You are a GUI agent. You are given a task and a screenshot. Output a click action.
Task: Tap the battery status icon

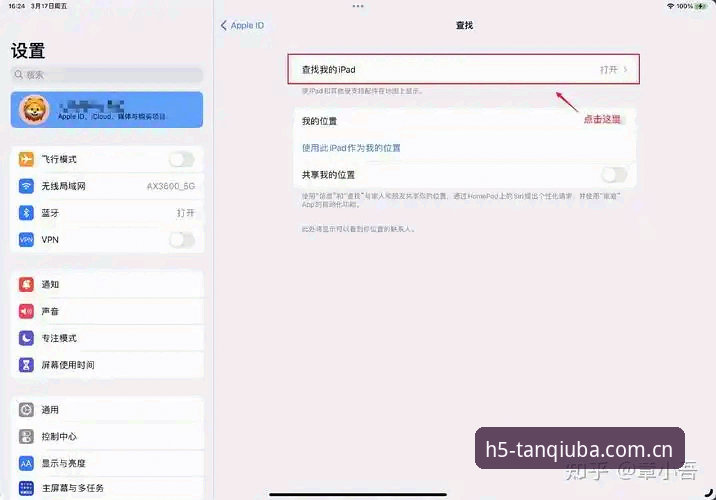click(x=701, y=6)
